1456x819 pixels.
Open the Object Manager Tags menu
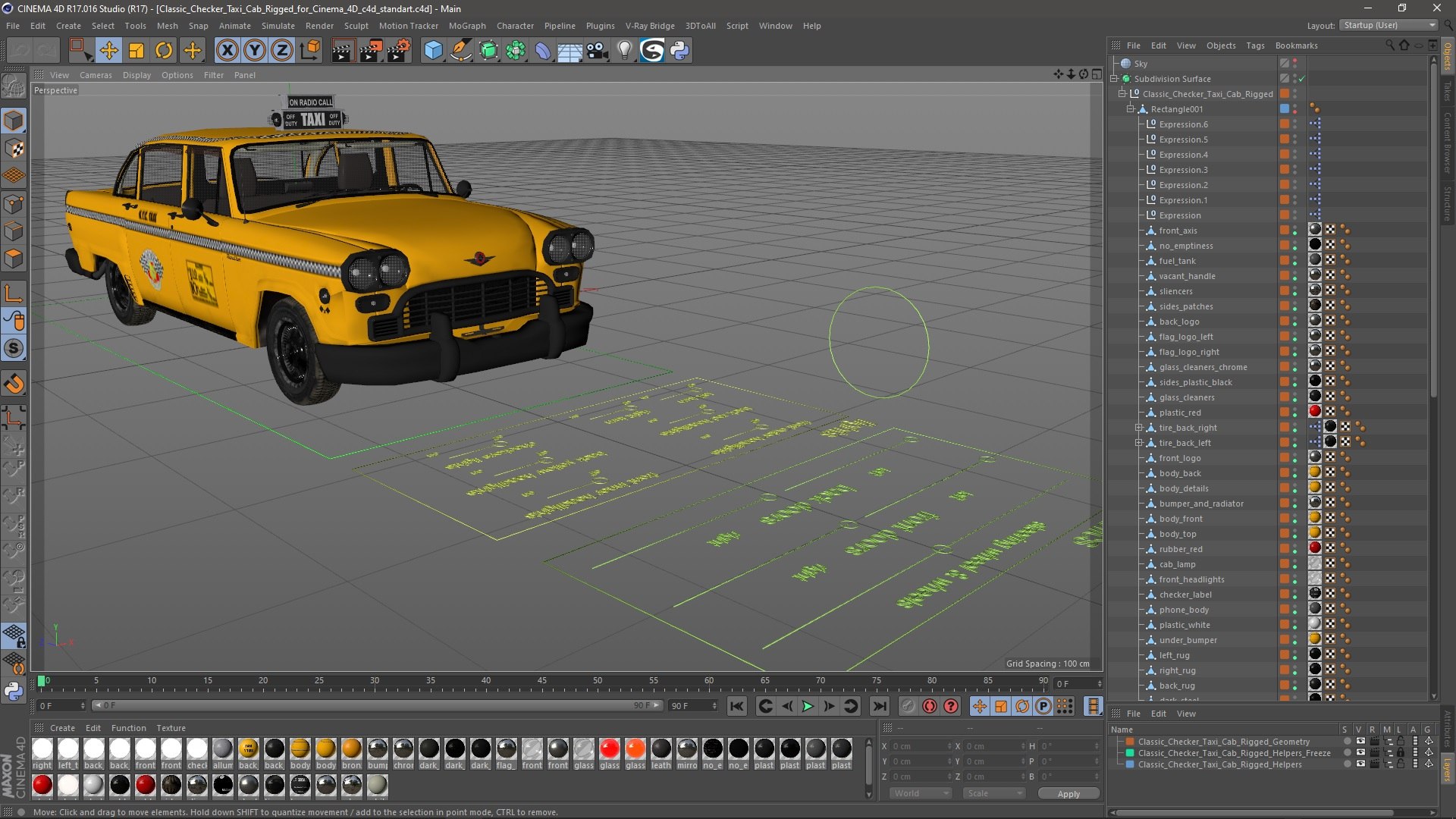pos(1255,45)
